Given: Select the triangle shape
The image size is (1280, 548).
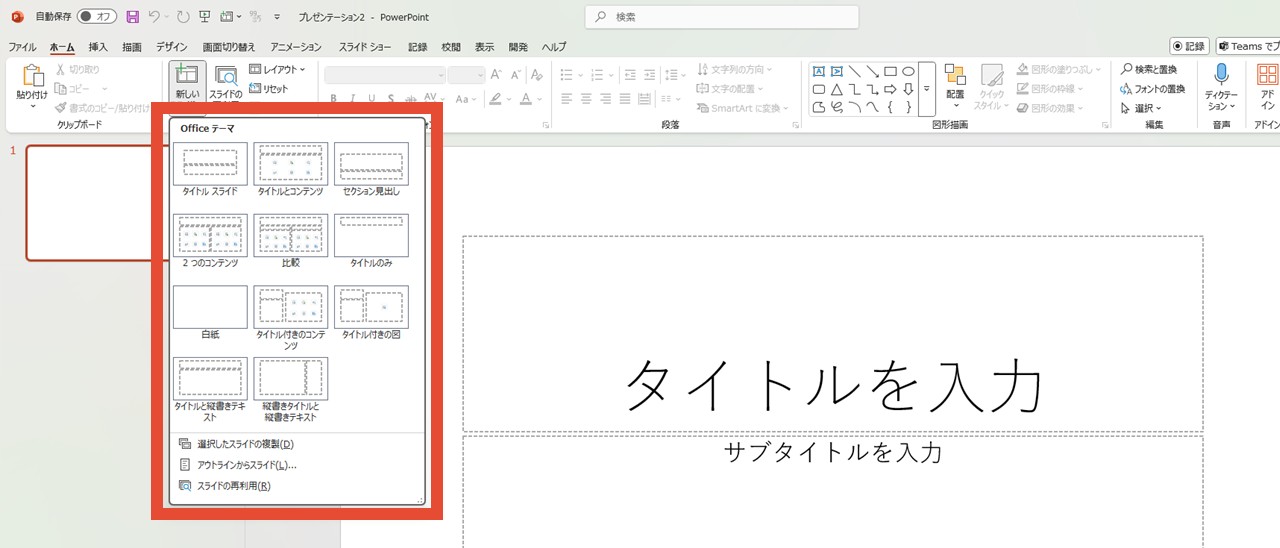Looking at the screenshot, I should [x=836, y=89].
